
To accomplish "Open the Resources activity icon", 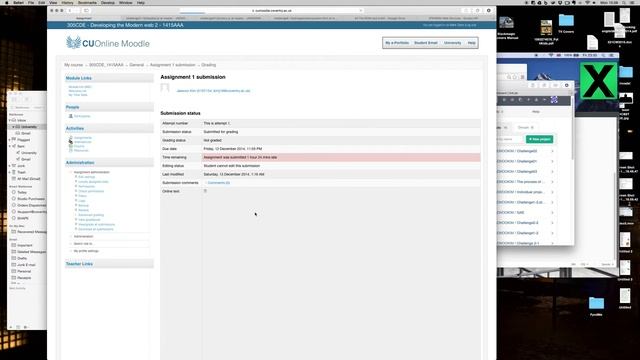I will click(x=71, y=151).
